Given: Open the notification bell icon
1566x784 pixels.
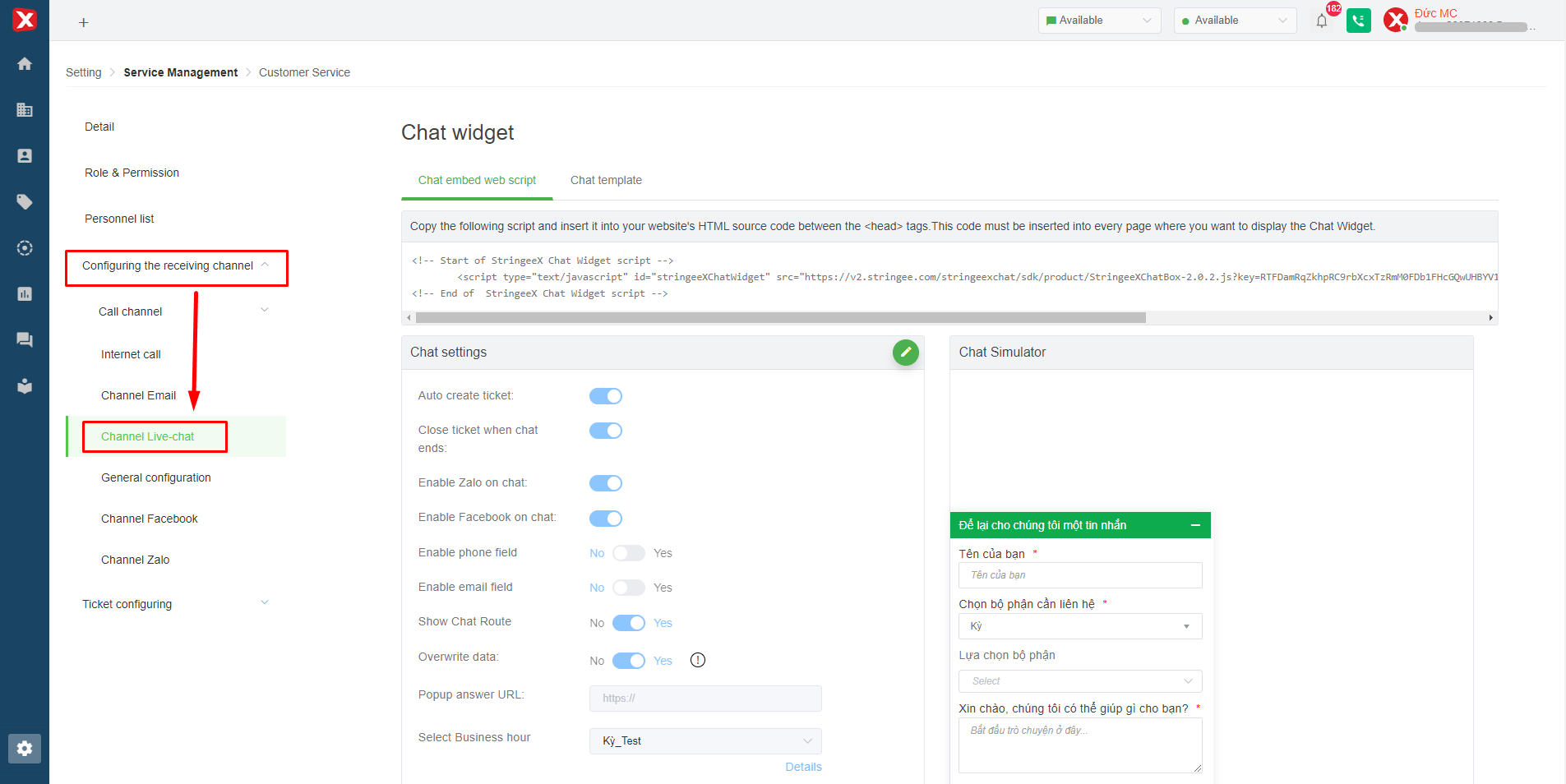Looking at the screenshot, I should (1322, 21).
